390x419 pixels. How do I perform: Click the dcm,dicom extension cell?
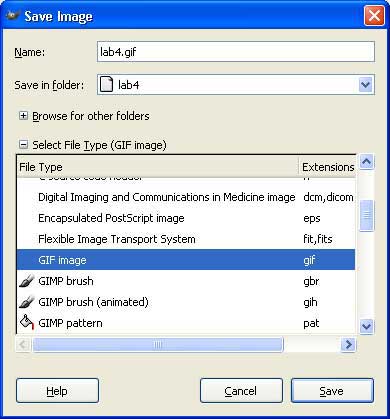tap(328, 197)
